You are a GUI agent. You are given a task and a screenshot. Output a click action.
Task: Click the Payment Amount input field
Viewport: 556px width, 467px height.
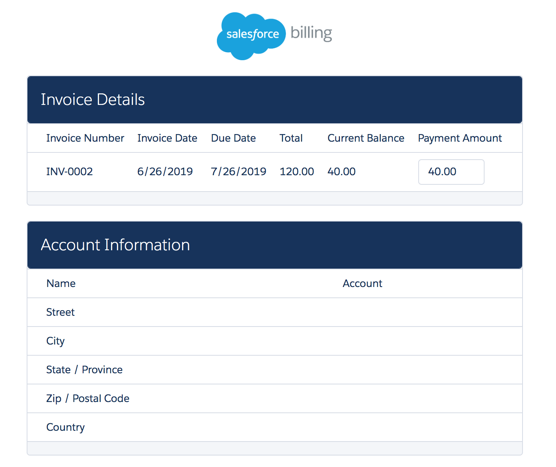(451, 172)
